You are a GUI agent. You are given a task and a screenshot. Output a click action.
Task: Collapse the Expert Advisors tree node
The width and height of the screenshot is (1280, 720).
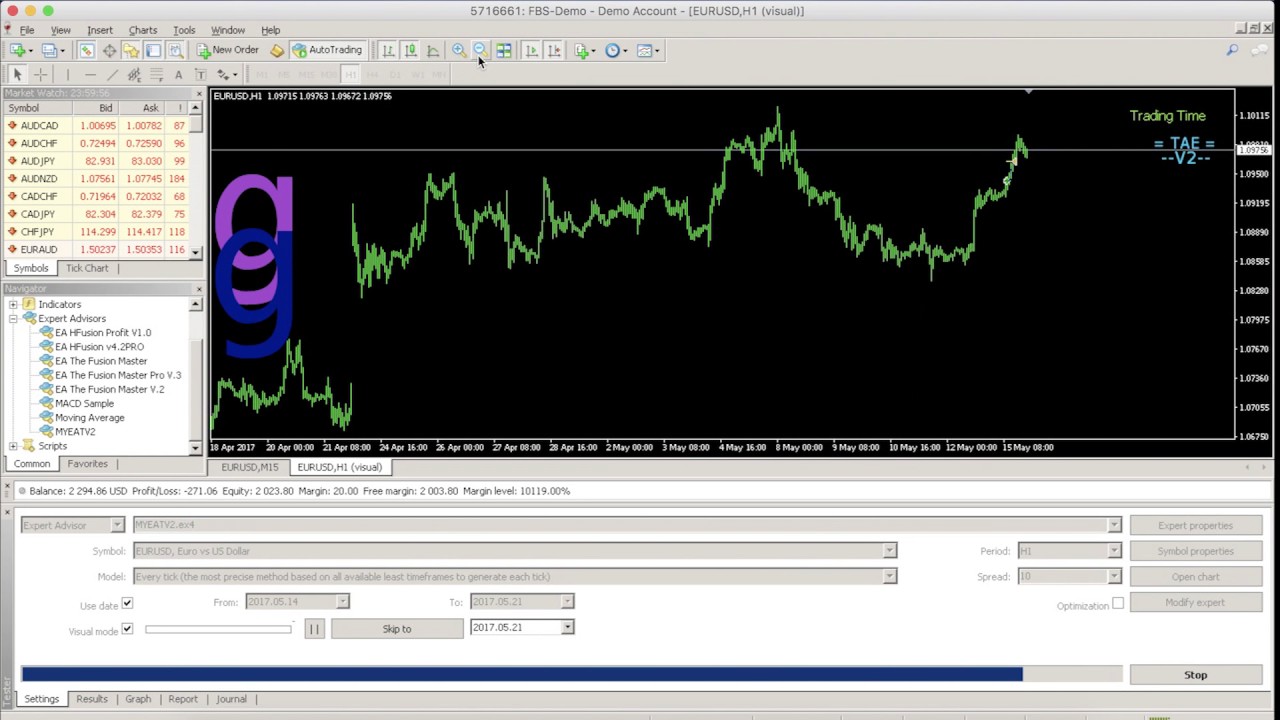tap(13, 318)
